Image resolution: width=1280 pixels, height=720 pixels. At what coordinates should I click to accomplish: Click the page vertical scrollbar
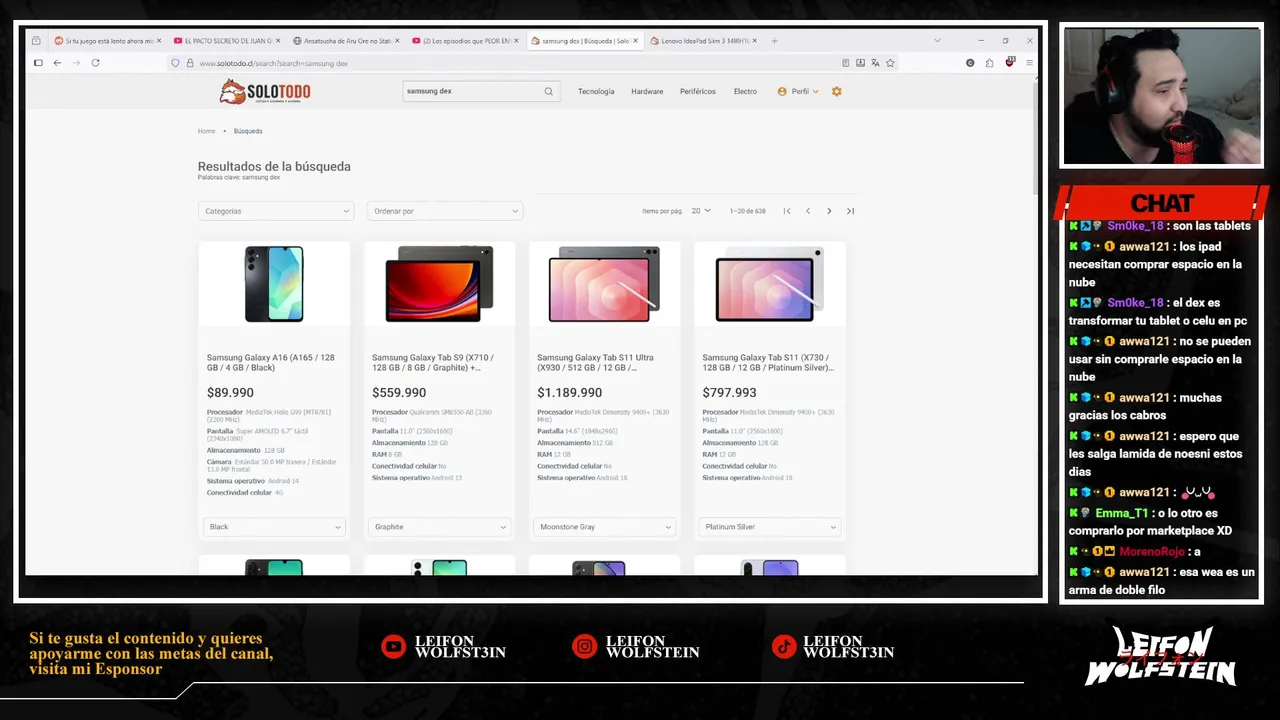tap(1035, 140)
